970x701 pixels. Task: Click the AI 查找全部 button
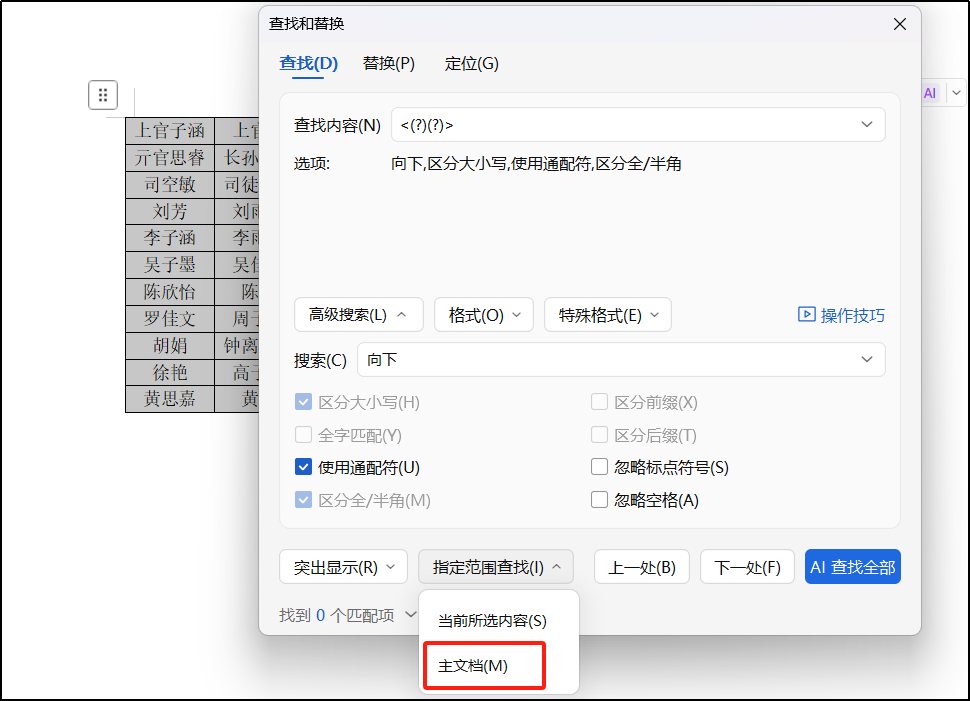coord(852,566)
